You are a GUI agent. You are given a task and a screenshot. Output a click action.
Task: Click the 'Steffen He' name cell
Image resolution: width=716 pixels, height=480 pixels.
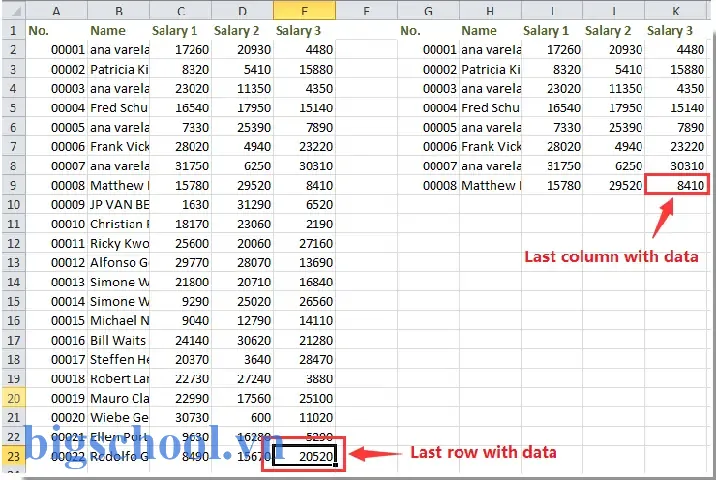119,359
